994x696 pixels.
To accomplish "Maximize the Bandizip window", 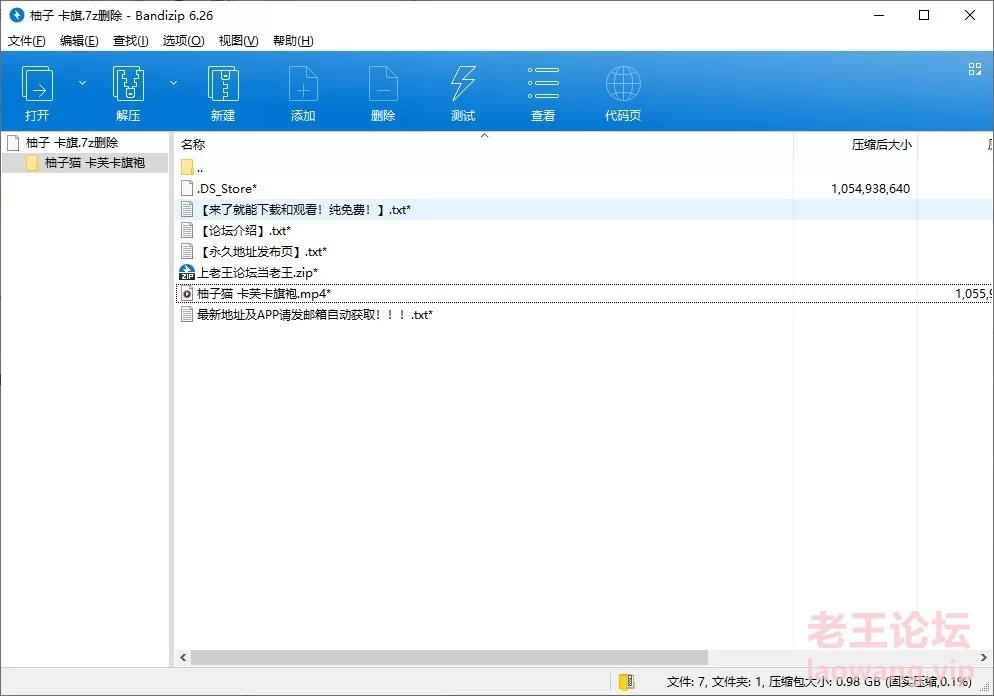I will tap(924, 15).
